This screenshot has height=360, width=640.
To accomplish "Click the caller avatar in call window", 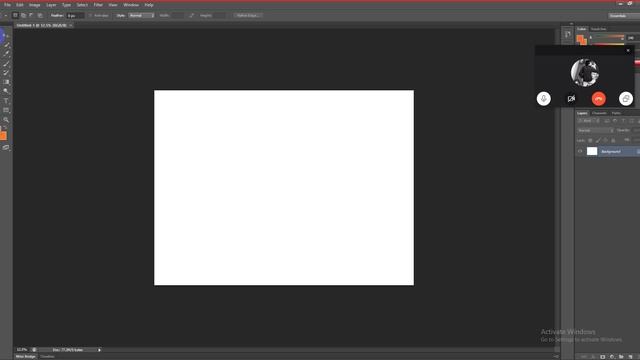I will click(584, 73).
